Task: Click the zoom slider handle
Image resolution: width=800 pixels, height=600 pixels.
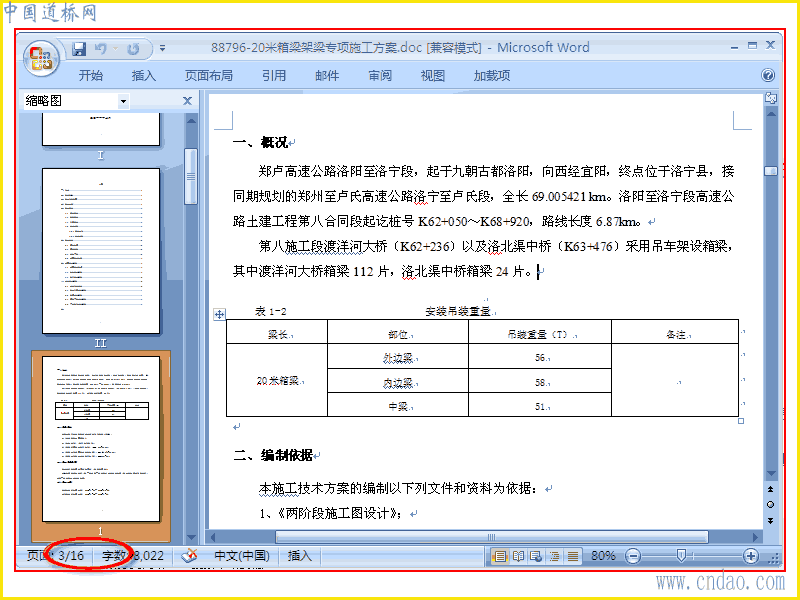Action: tap(681, 556)
